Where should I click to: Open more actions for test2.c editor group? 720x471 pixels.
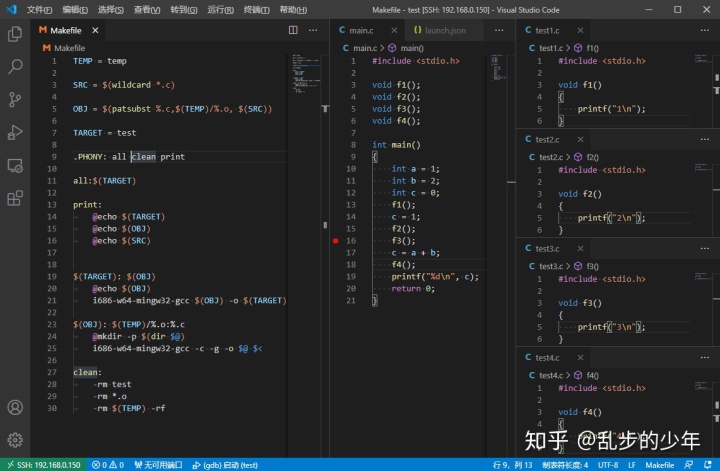(705, 139)
